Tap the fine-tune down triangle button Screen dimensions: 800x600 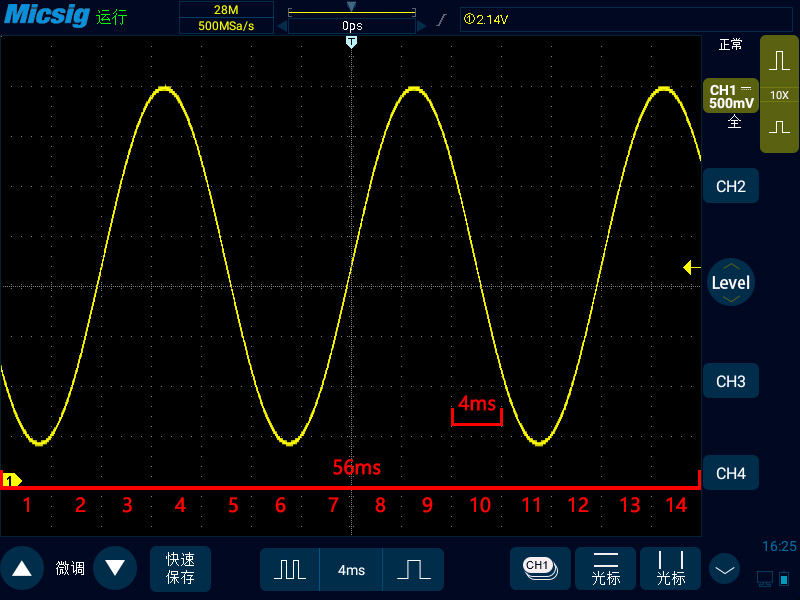point(115,568)
